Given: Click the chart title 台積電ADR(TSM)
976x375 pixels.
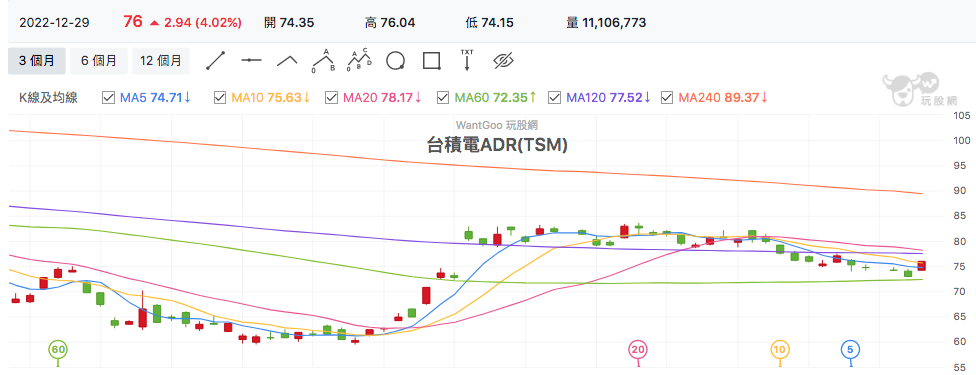Looking at the screenshot, I should 497,145.
